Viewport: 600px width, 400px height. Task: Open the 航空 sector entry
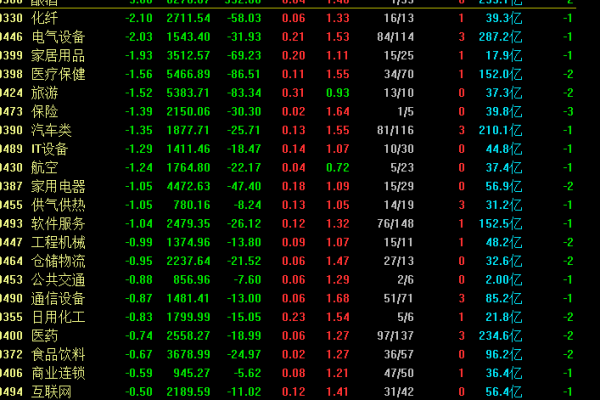[x=45, y=167]
